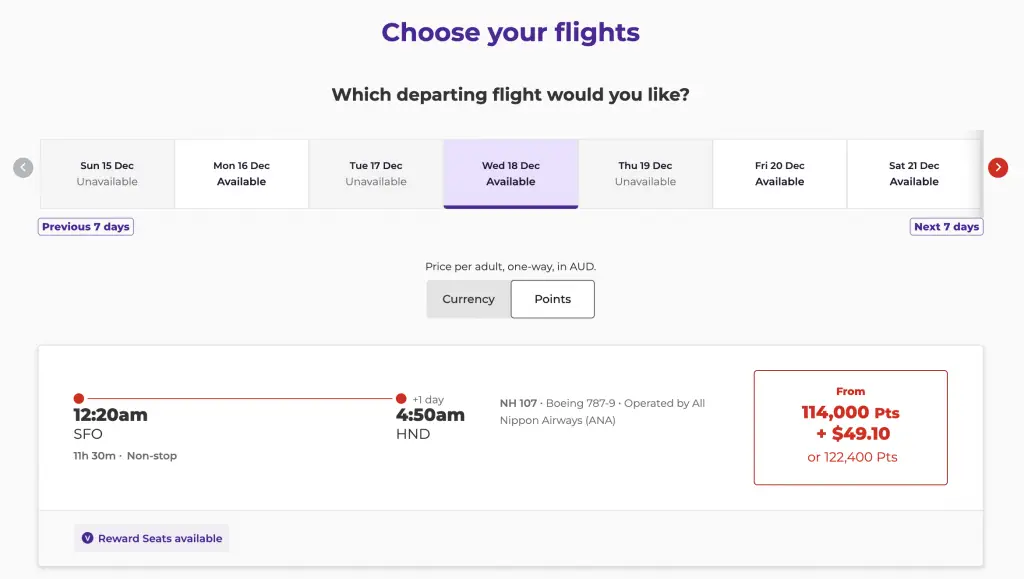Viewport: 1024px width, 579px height.
Task: Select the Mon 16 Dec date tab
Action: pyautogui.click(x=241, y=174)
